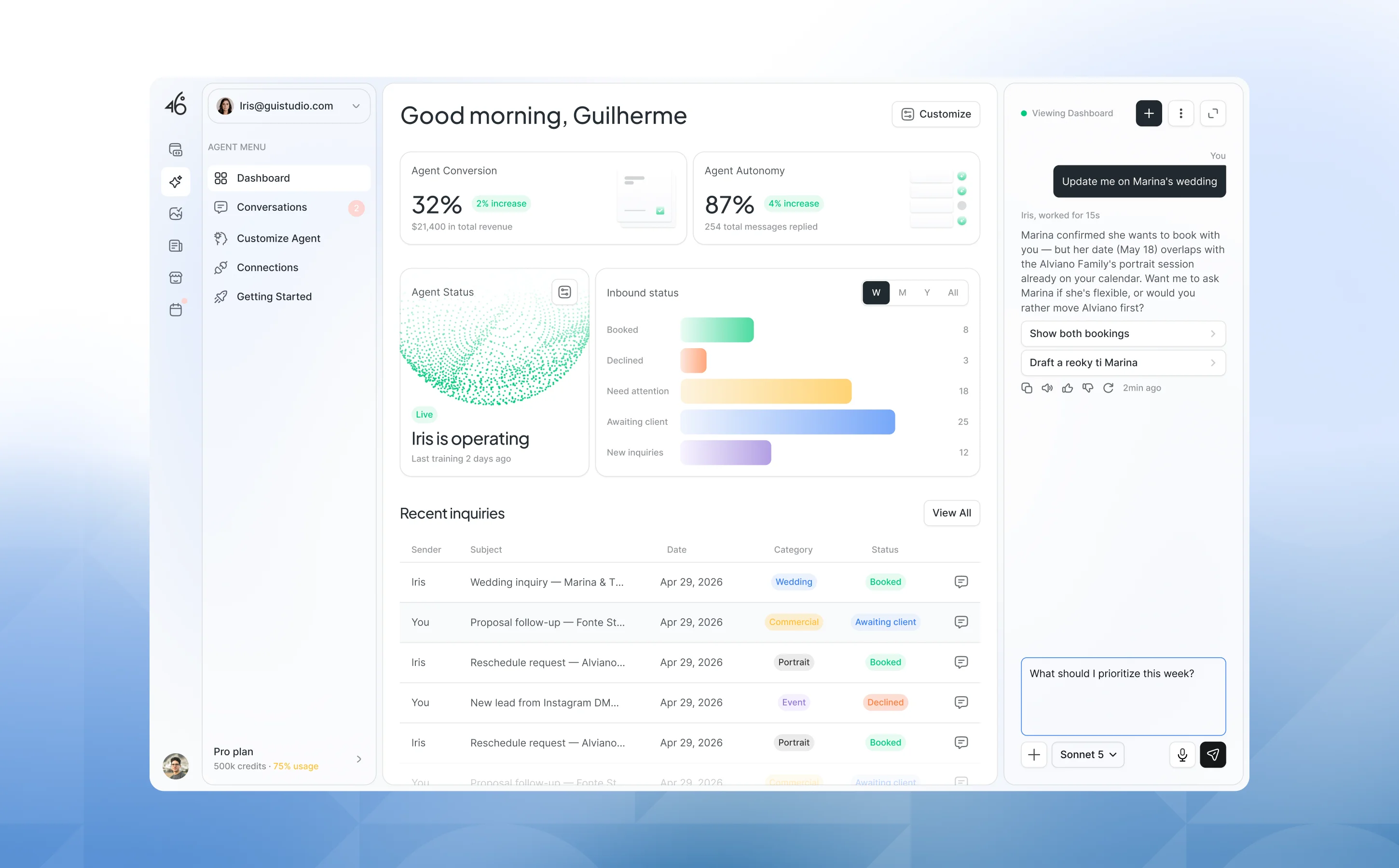Click View All recent inquiries
The width and height of the screenshot is (1399, 868).
[952, 513]
